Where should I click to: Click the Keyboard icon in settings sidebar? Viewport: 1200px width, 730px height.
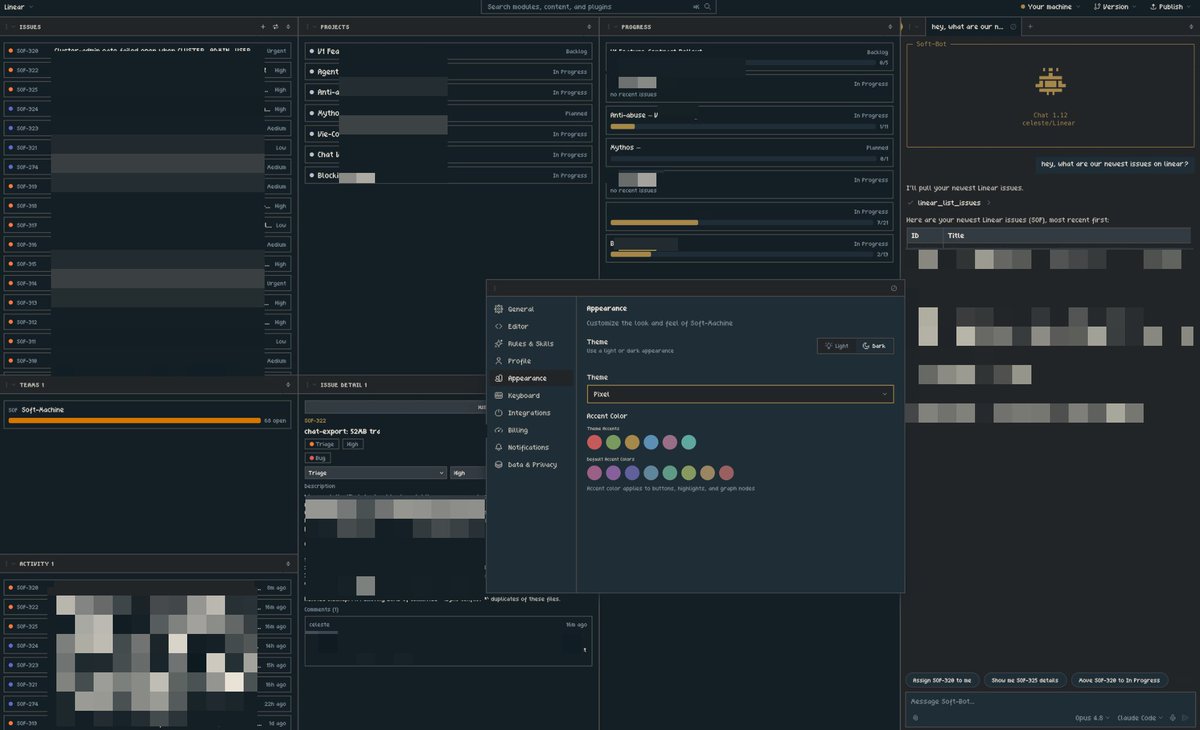coord(498,395)
